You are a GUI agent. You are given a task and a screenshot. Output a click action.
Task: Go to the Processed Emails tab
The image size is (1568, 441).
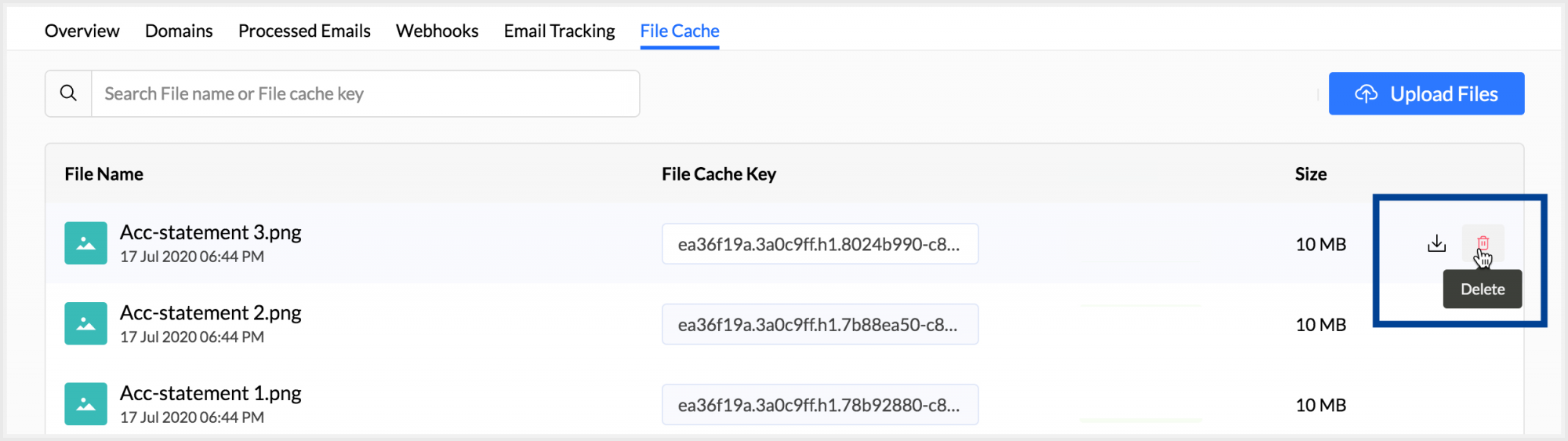click(304, 31)
